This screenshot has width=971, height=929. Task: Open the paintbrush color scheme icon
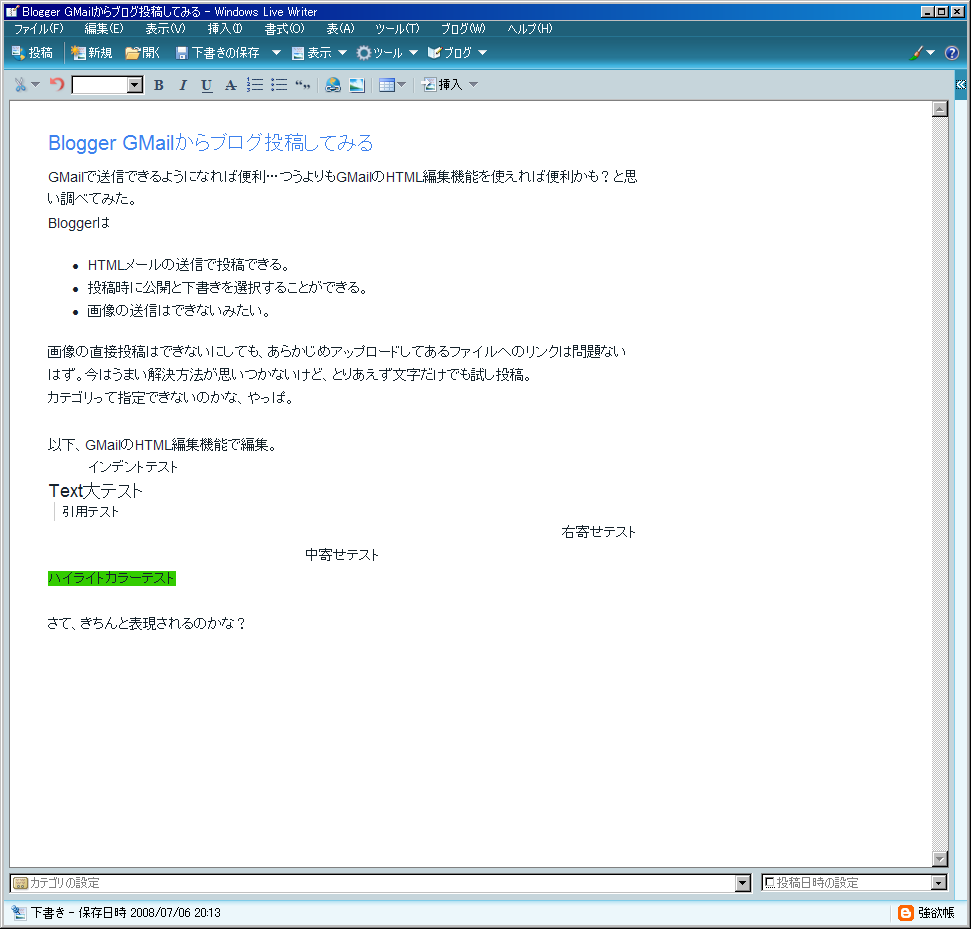coord(917,53)
